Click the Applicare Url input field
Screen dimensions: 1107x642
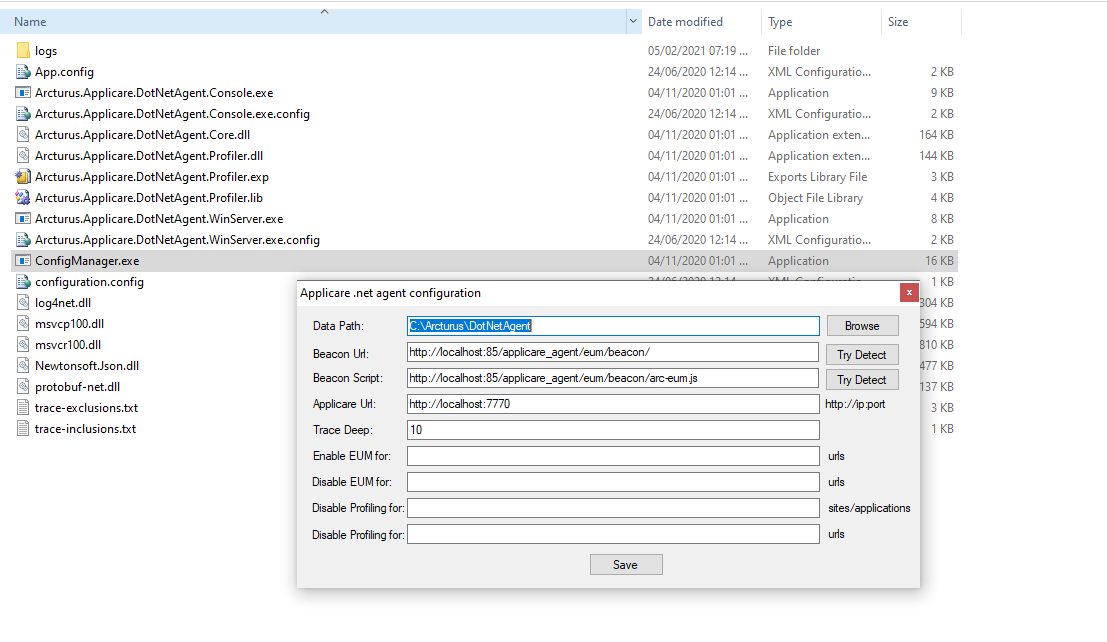click(613, 404)
